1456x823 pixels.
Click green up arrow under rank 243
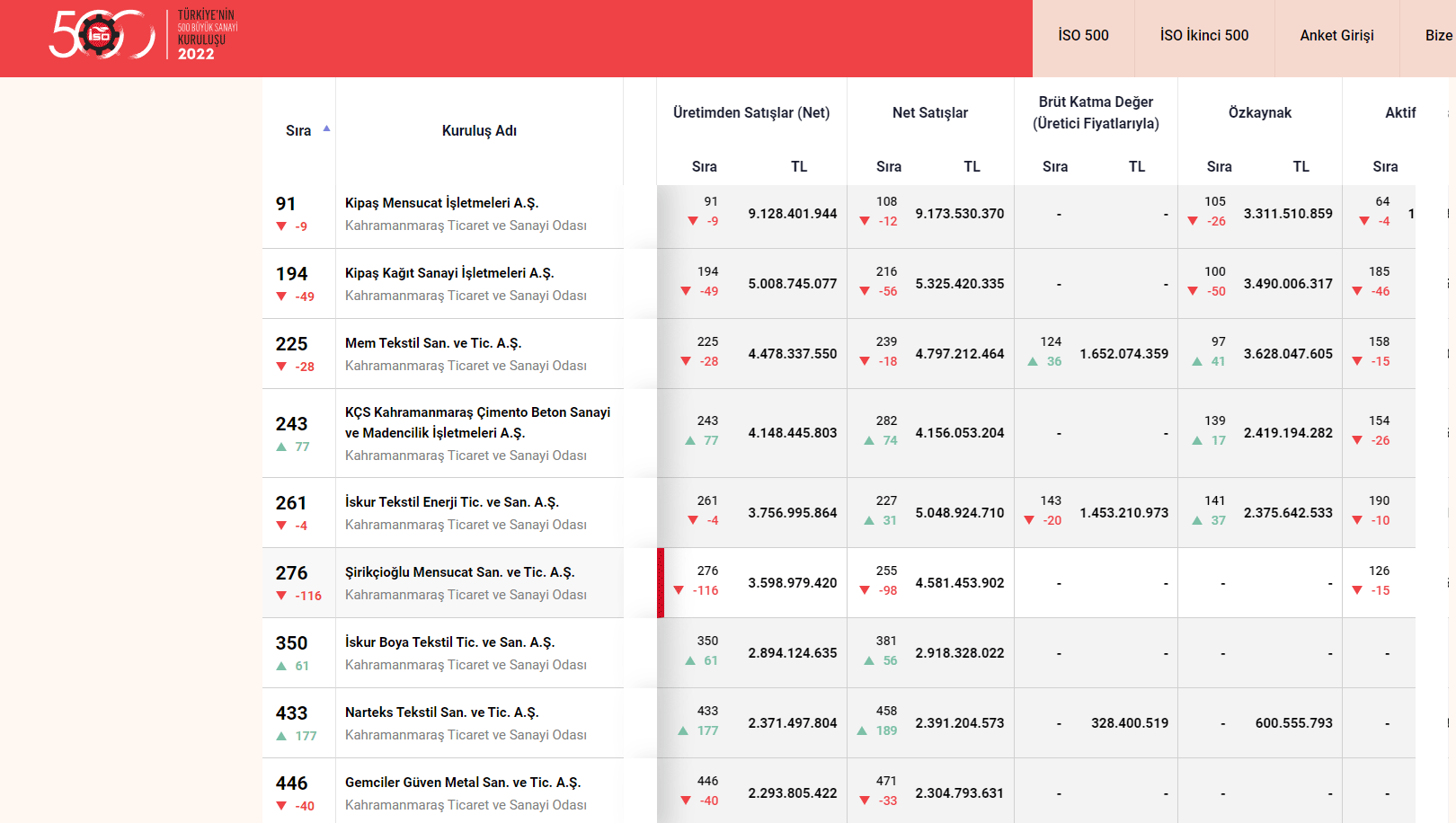click(x=281, y=447)
